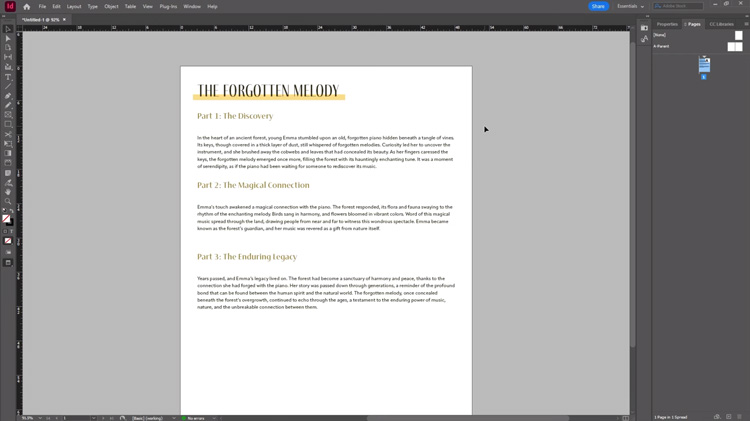Close the Untitled-1 document tab
The width and height of the screenshot is (750, 421).
tap(64, 20)
